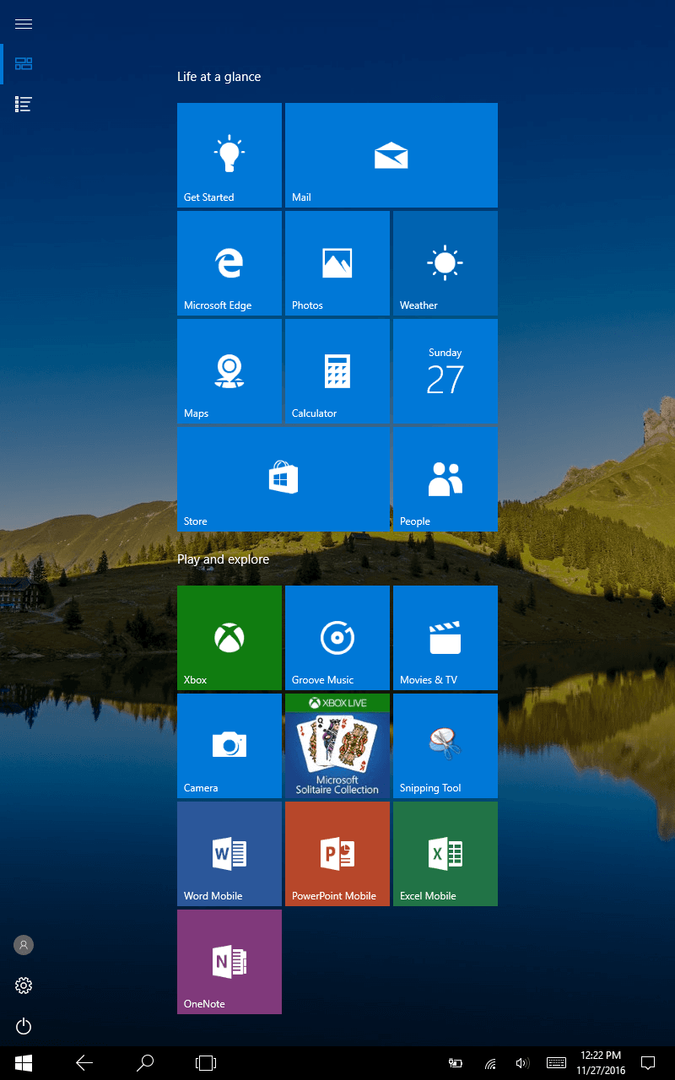Click the 'Play and explore' group header

click(223, 559)
